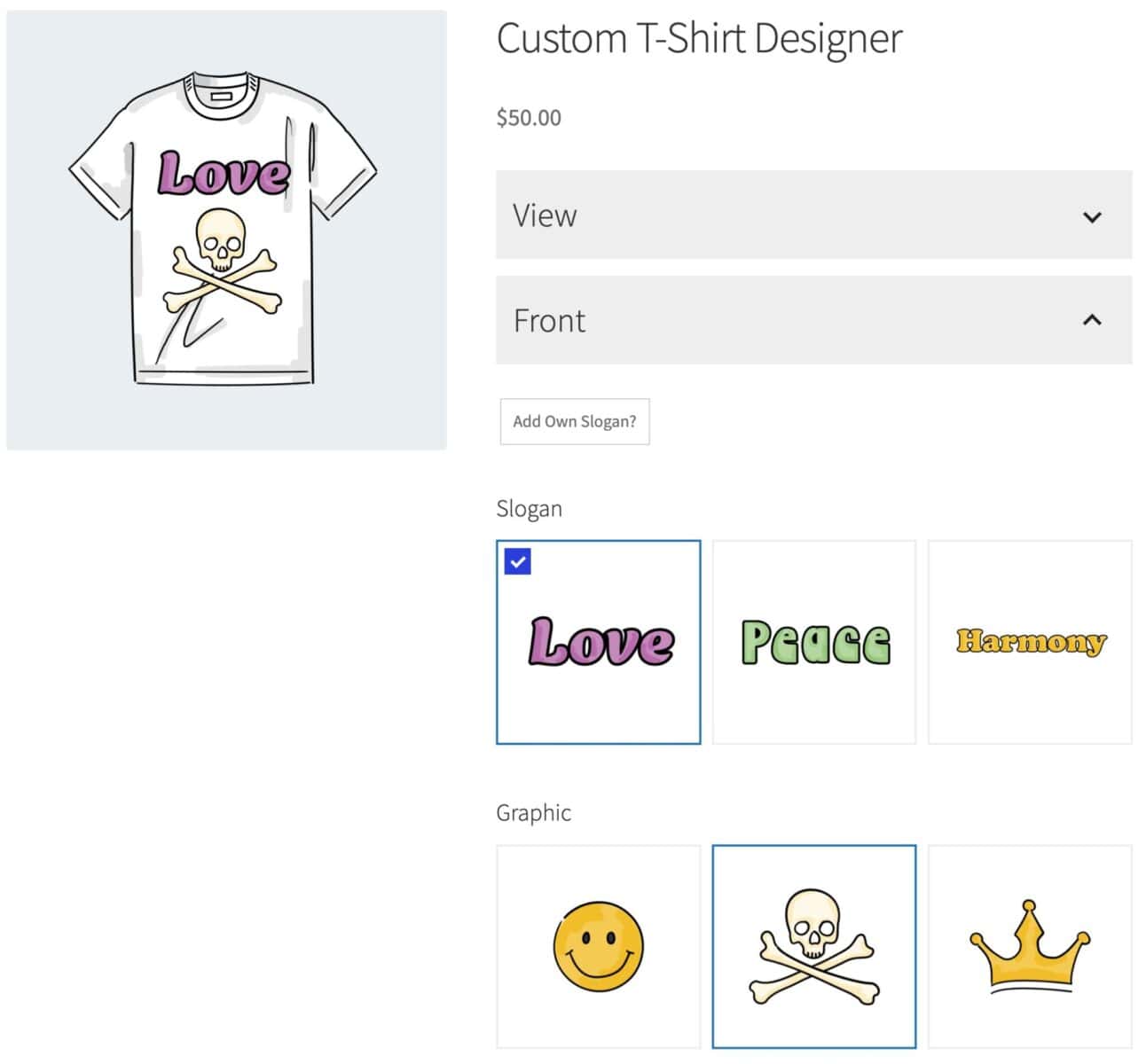Expand the View section chevron

pyautogui.click(x=1092, y=216)
